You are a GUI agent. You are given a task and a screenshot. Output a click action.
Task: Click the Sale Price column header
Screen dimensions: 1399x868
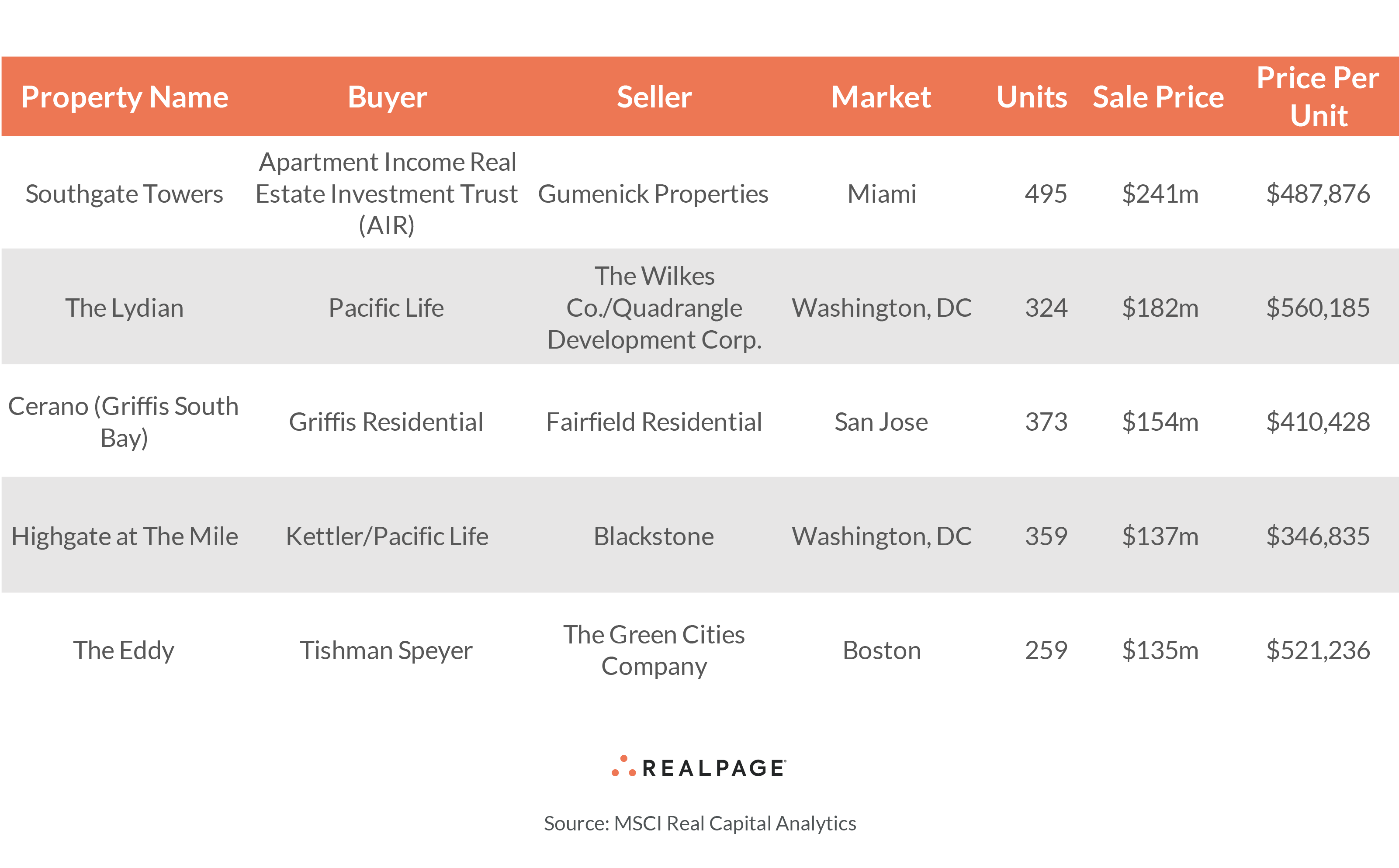click(x=1158, y=97)
